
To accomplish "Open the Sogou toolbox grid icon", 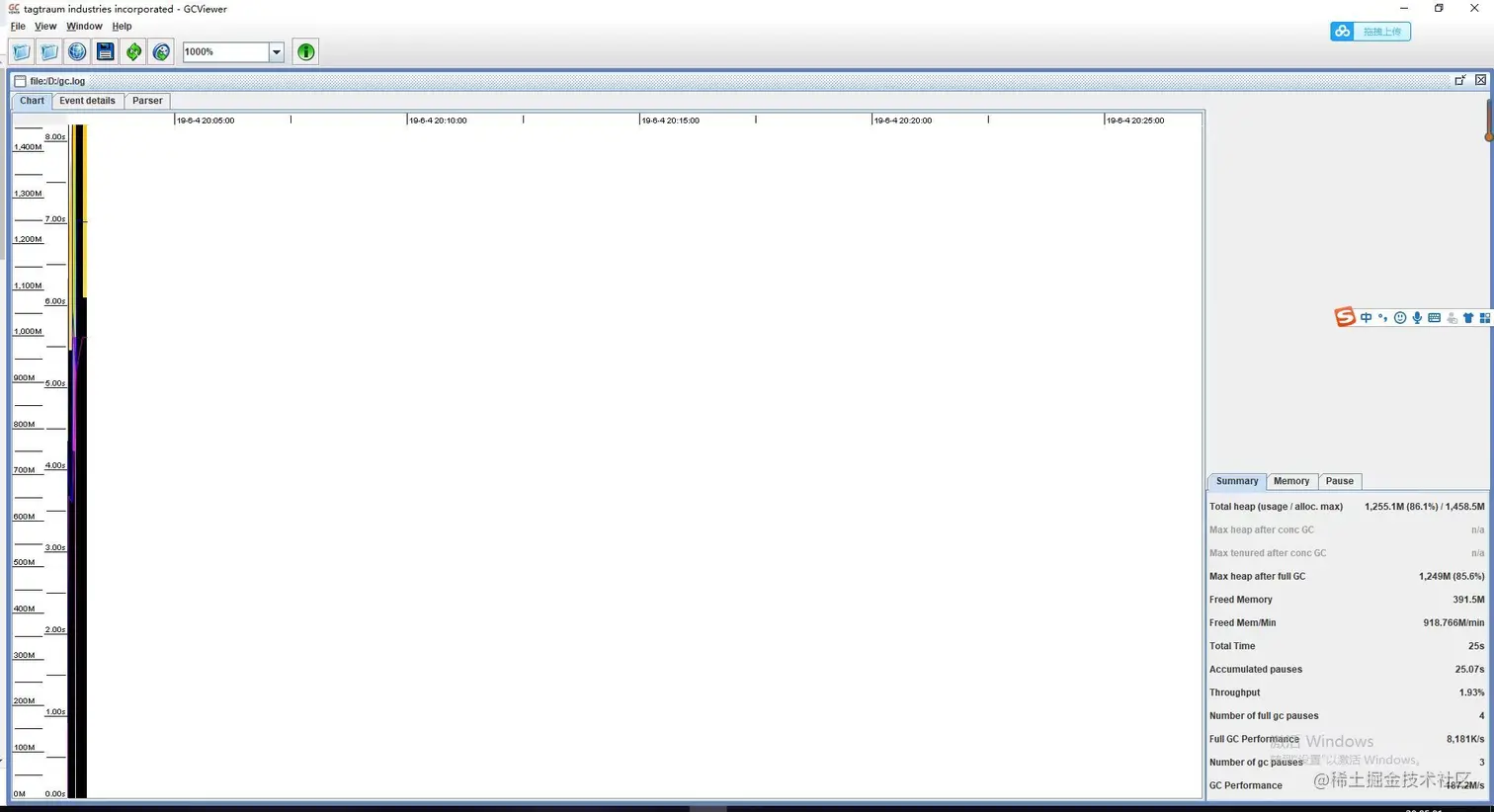I will pyautogui.click(x=1485, y=318).
